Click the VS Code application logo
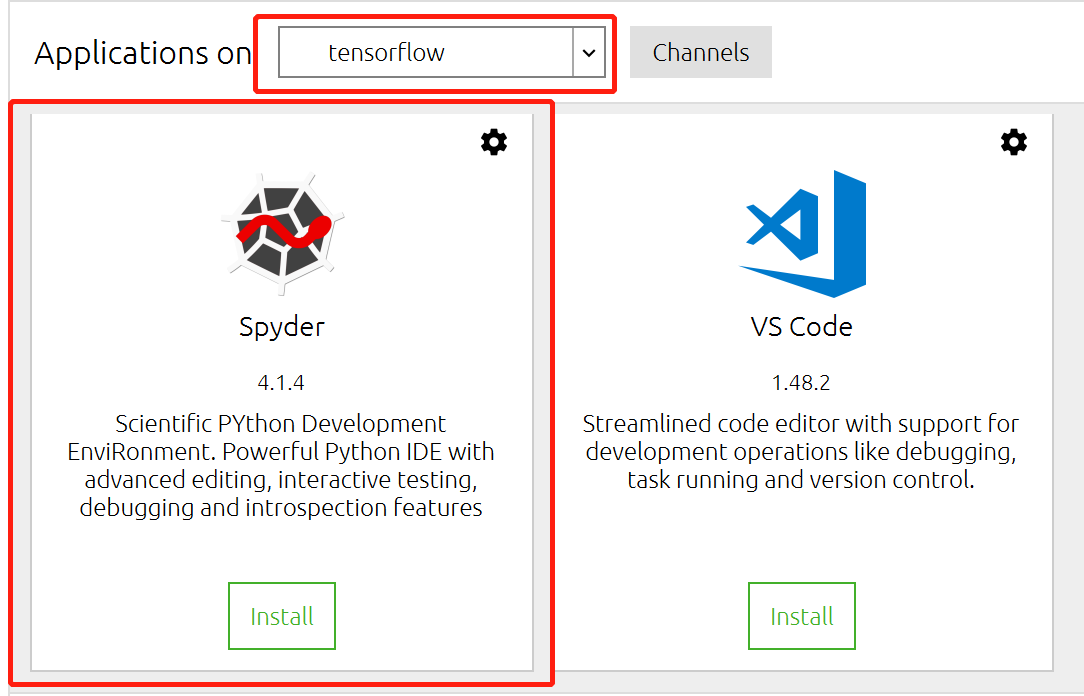The image size is (1084, 696). coord(803,234)
